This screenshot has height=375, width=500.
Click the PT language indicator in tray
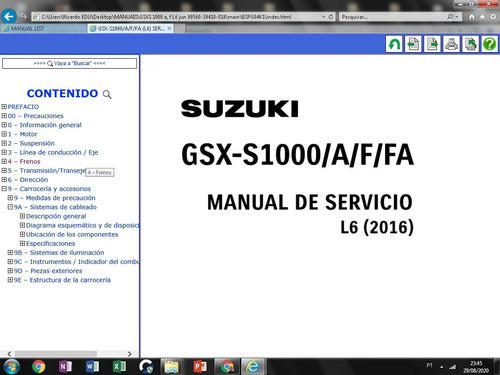pyautogui.click(x=430, y=366)
